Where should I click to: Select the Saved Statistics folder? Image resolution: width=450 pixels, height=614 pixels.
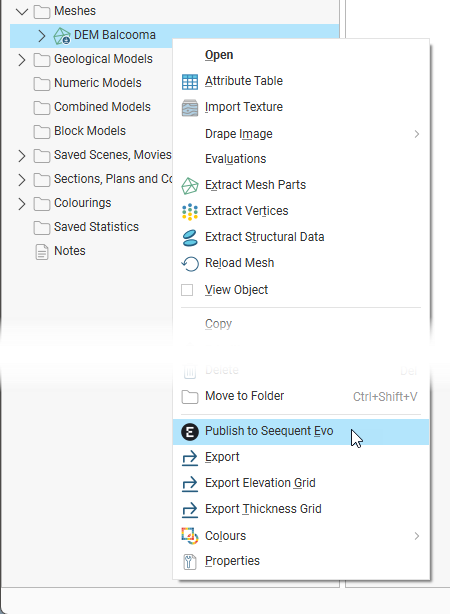tap(96, 227)
